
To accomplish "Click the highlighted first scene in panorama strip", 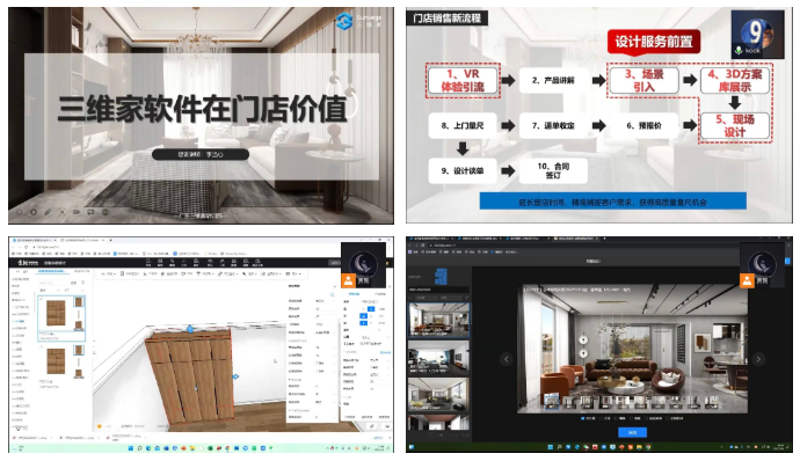I will tap(551, 402).
